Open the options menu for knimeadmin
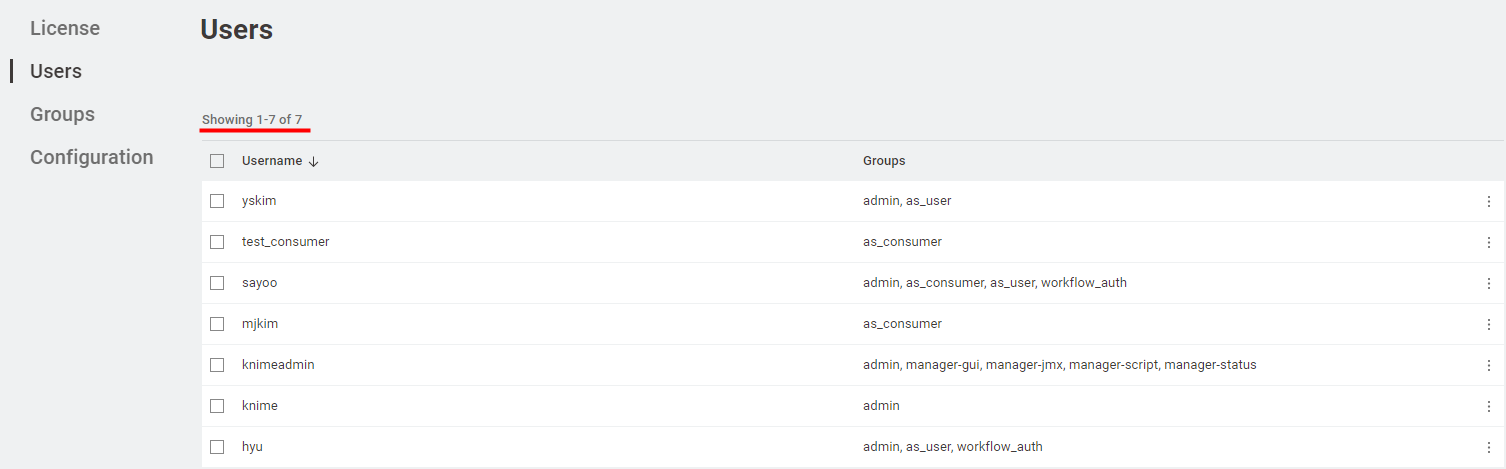This screenshot has width=1506, height=469. tap(1488, 365)
